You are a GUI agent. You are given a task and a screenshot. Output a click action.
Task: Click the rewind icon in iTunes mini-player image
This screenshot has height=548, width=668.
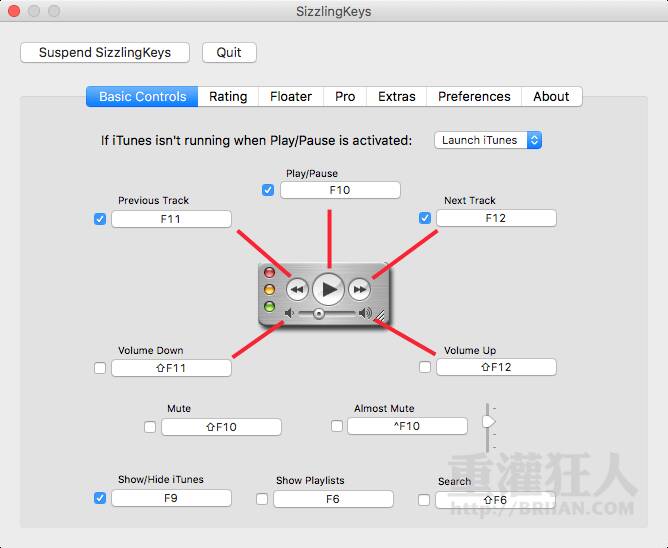(x=297, y=290)
